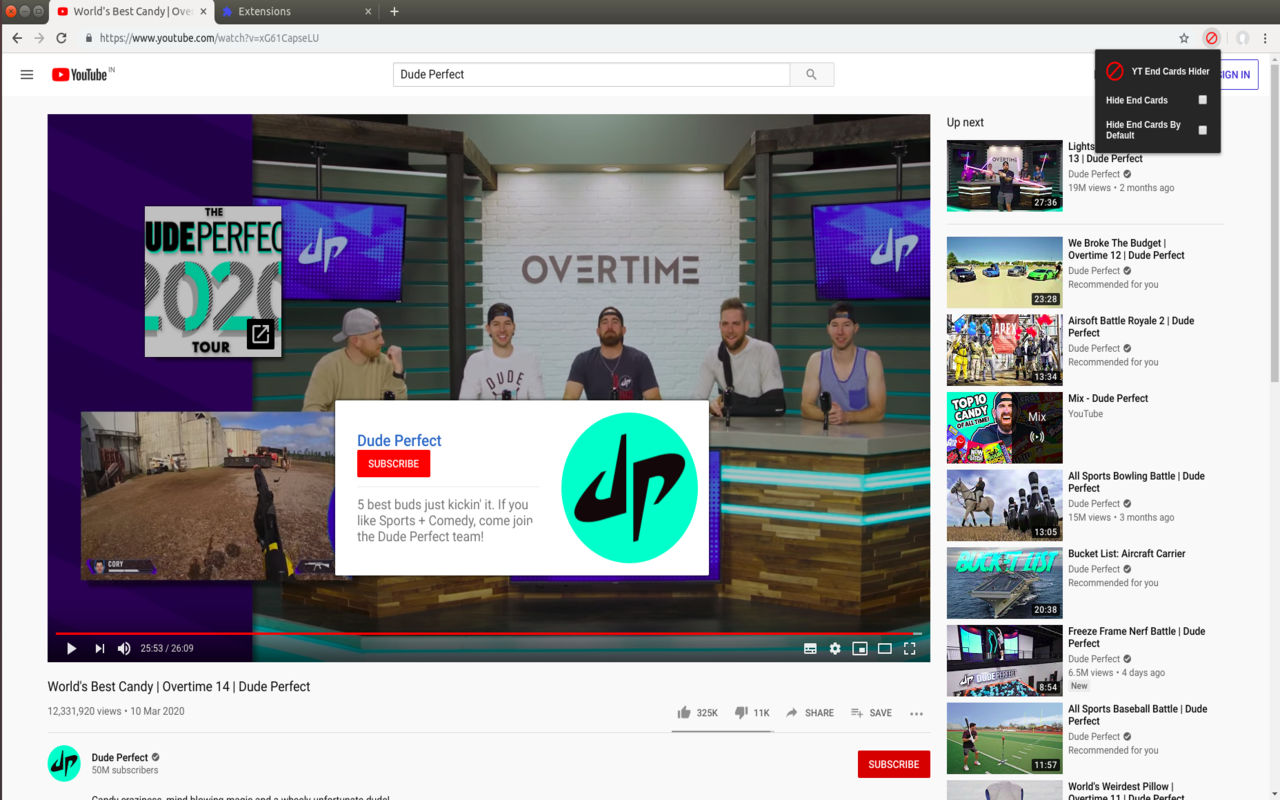Enter full screen mode
Screen dimensions: 1280x800
(909, 648)
